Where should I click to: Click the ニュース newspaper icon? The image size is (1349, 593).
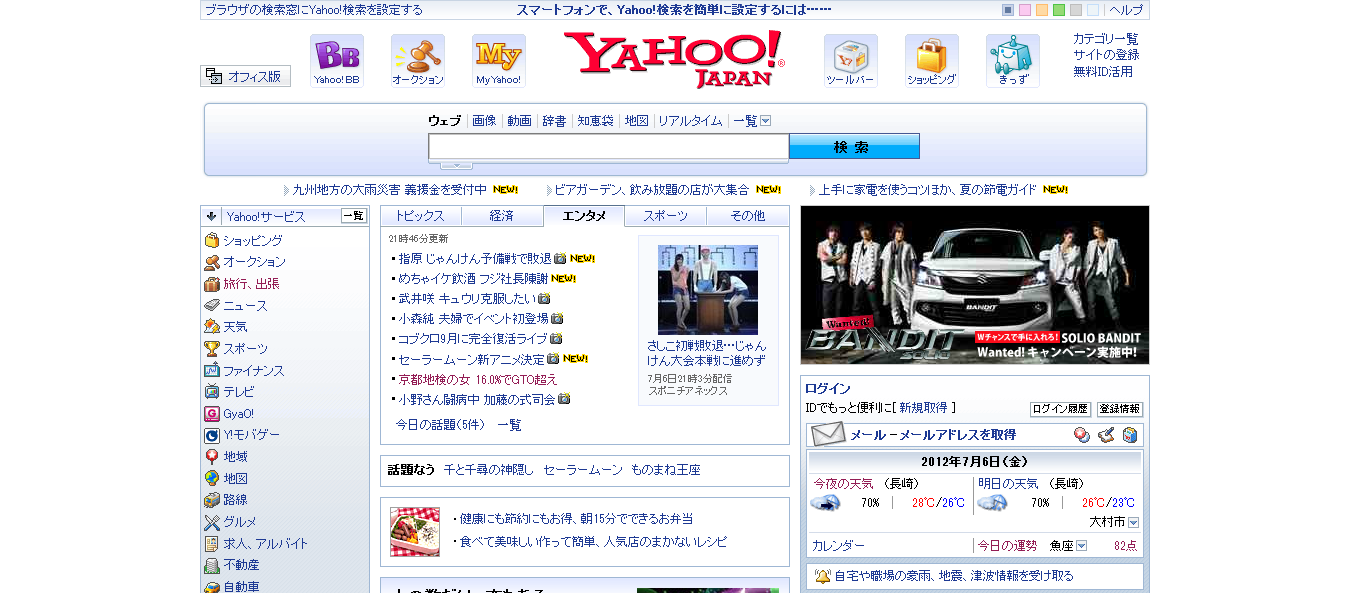tap(212, 305)
